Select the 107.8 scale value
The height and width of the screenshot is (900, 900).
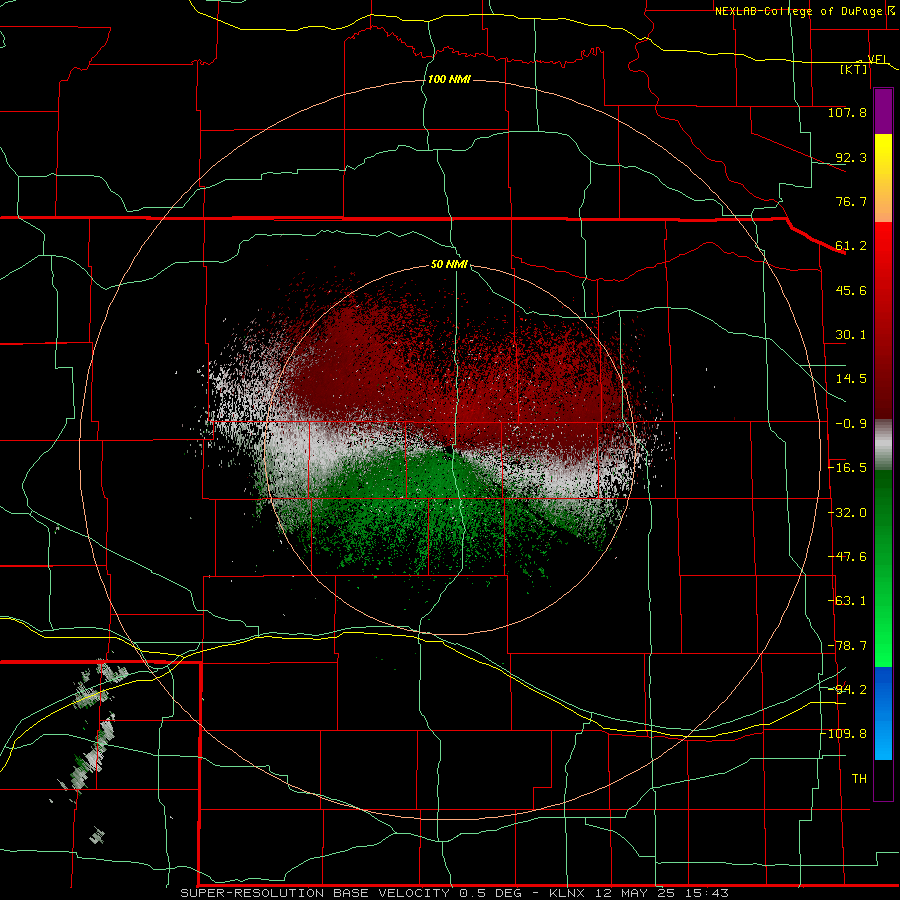tap(847, 112)
